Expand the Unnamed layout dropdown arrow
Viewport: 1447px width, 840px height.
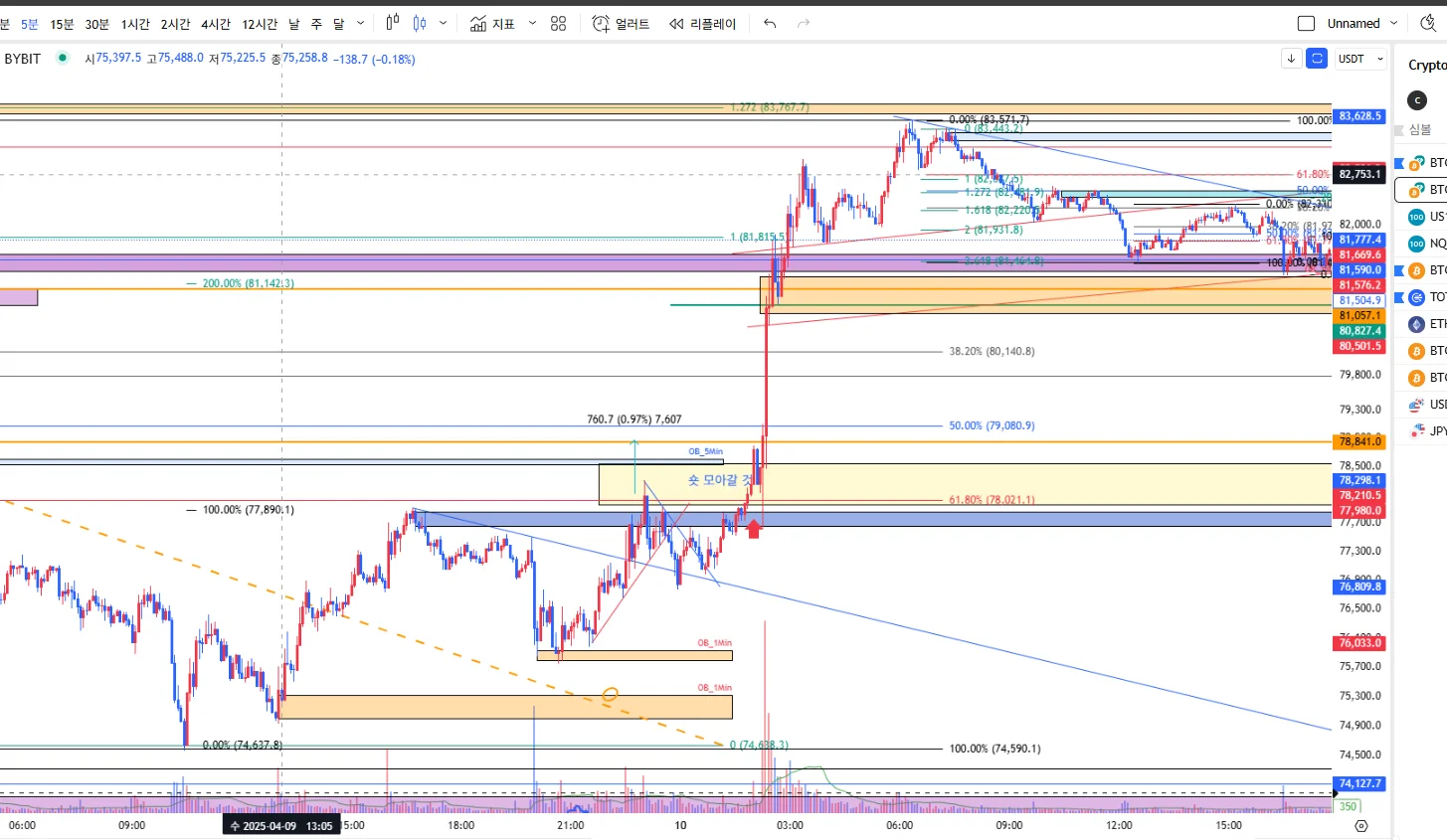pos(1393,24)
